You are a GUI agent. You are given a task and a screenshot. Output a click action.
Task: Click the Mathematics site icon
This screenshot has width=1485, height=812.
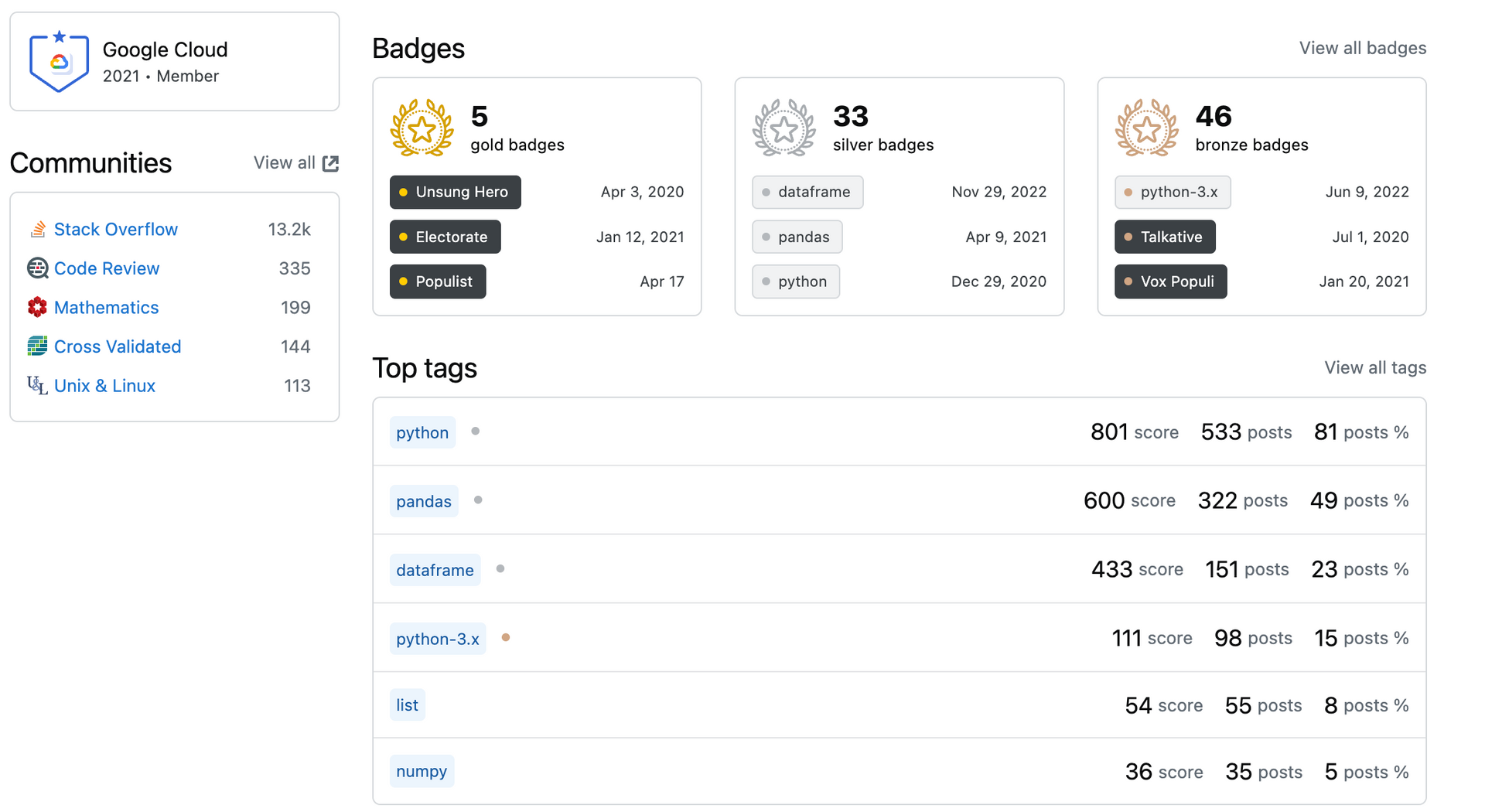(37, 308)
